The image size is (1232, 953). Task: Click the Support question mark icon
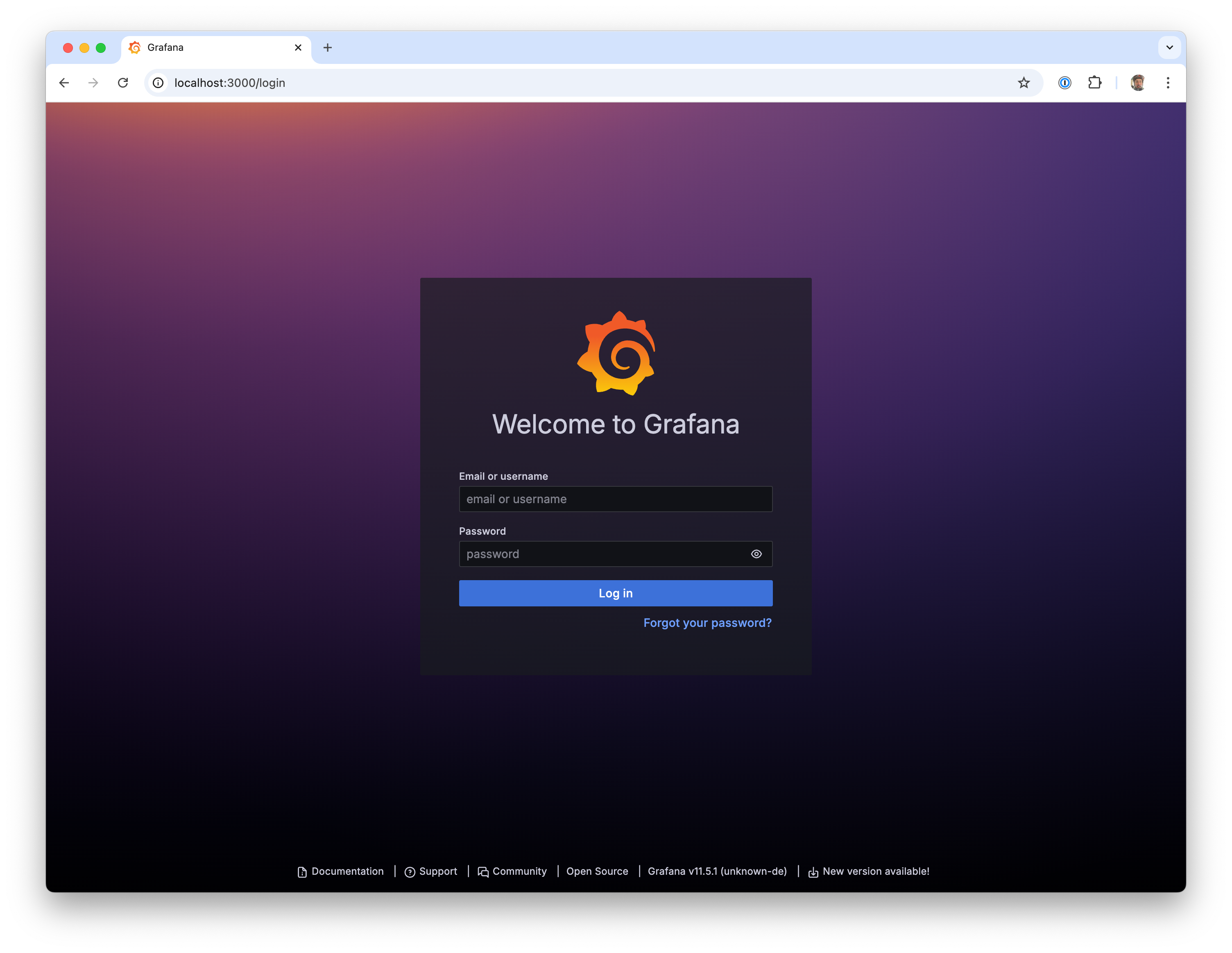410,872
